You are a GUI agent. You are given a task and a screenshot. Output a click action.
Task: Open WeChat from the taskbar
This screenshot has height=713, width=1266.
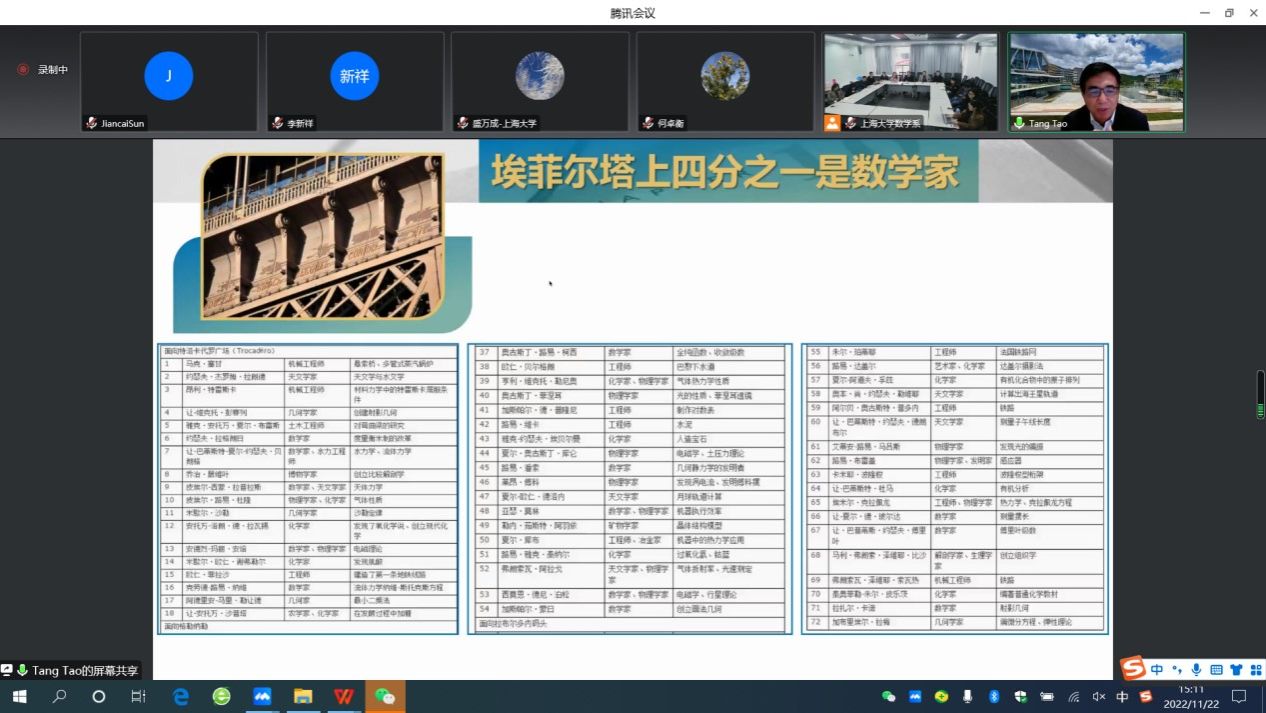tap(385, 696)
